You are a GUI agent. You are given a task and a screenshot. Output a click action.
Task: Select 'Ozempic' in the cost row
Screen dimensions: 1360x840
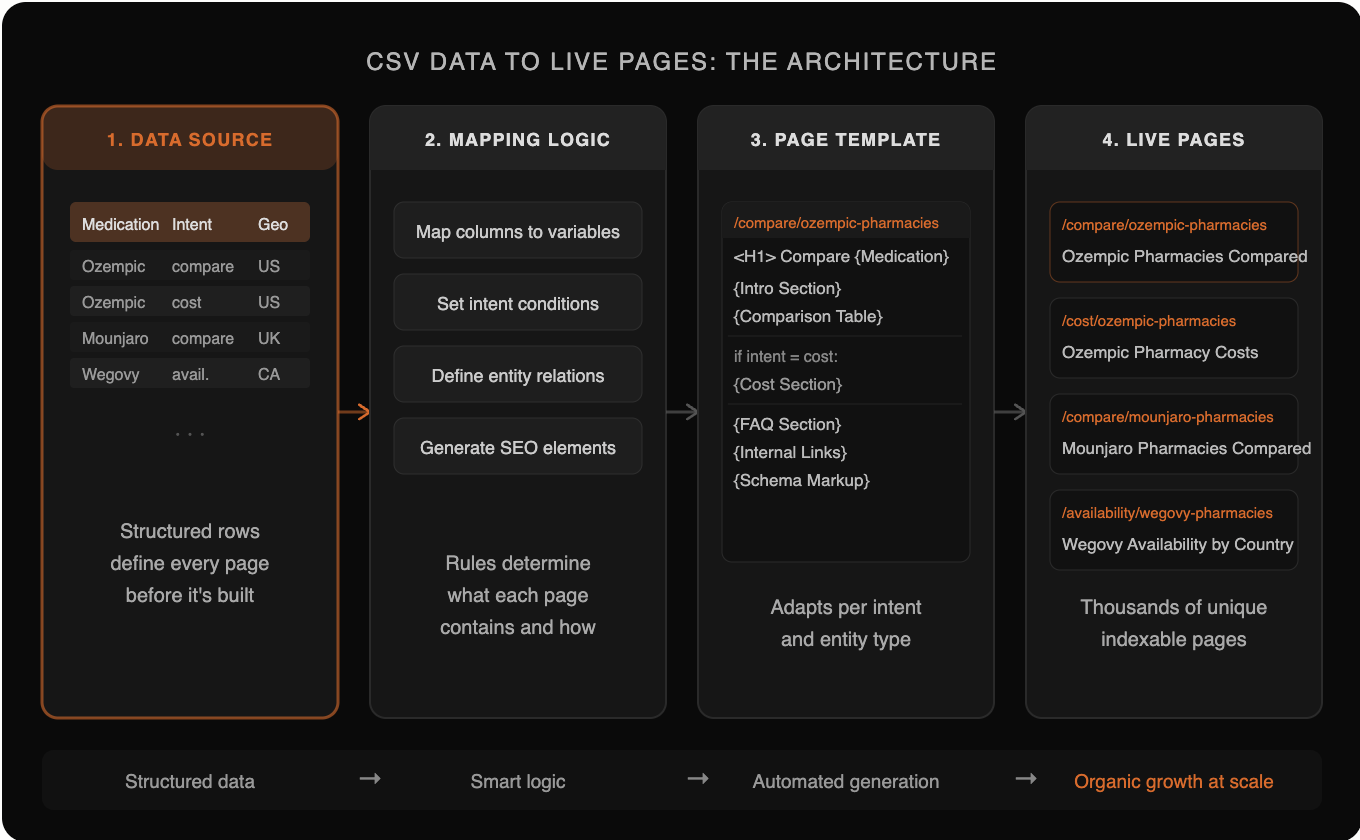coord(113,302)
